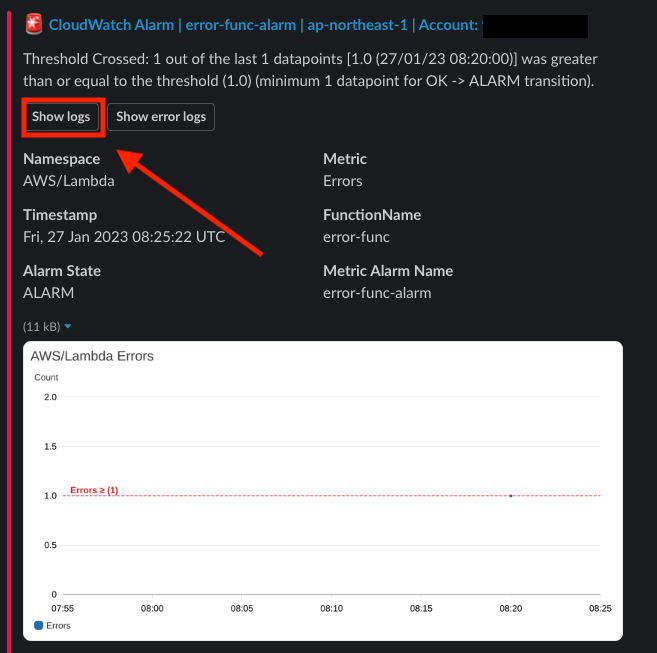Click the 08:00 time axis label

point(152,608)
